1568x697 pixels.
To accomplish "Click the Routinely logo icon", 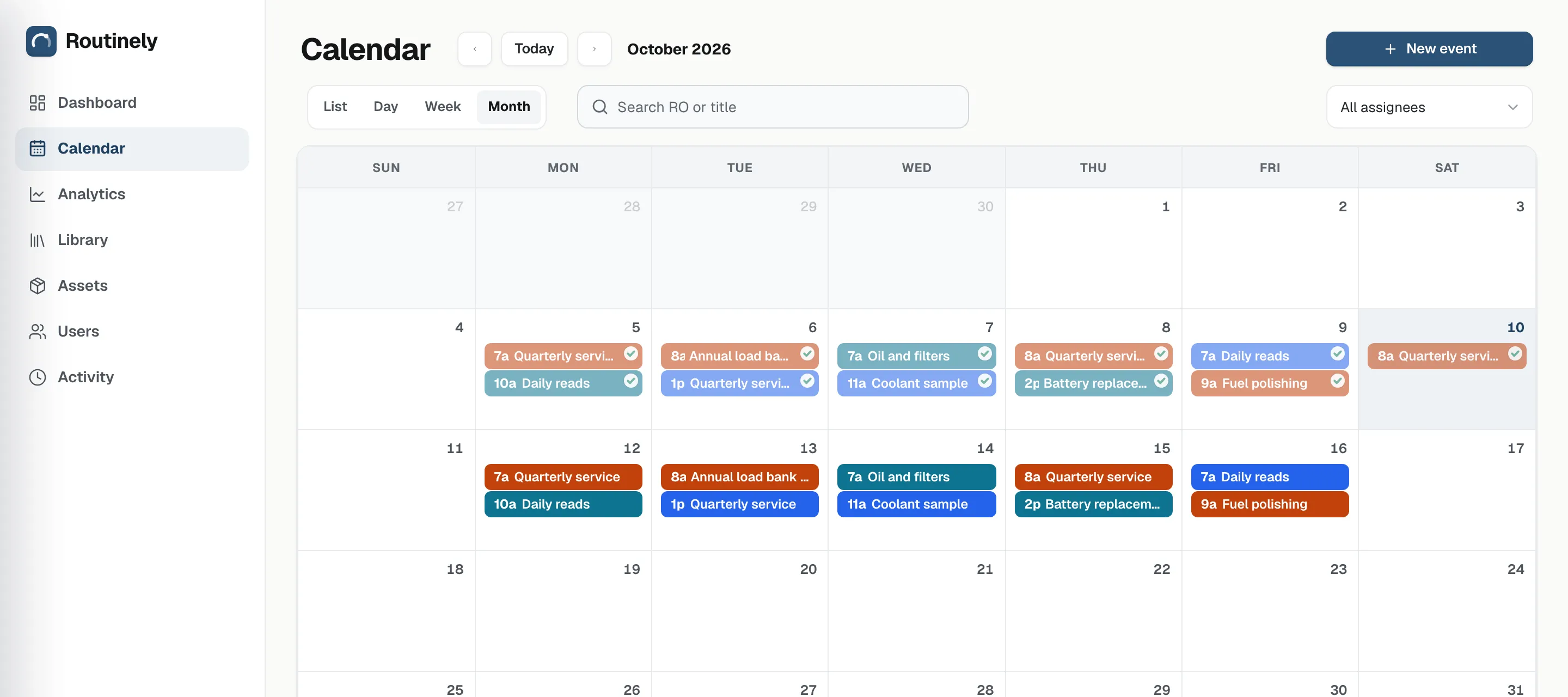I will click(x=41, y=41).
